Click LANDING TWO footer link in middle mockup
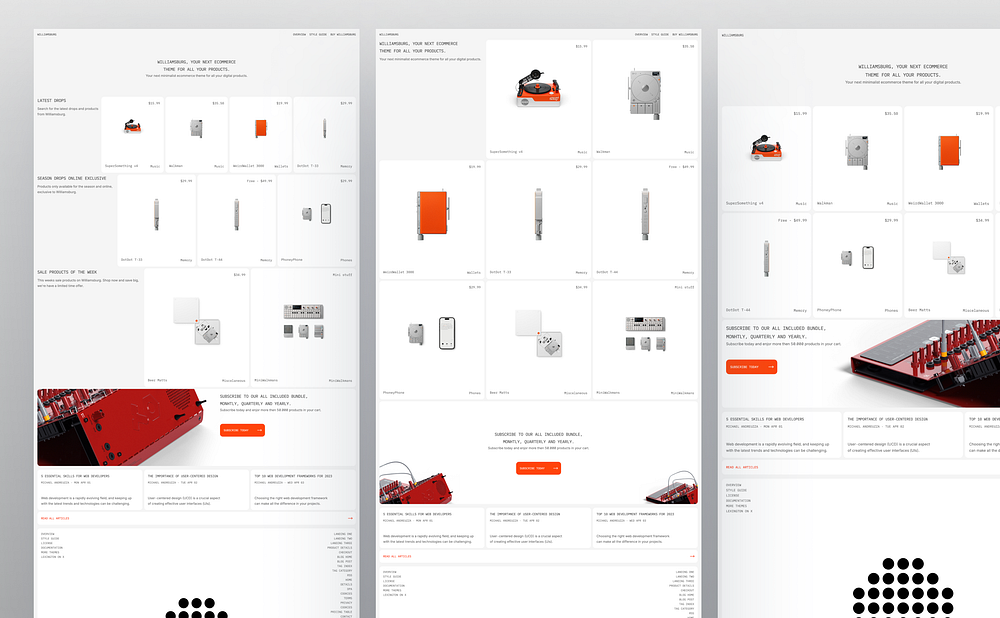 (685, 577)
